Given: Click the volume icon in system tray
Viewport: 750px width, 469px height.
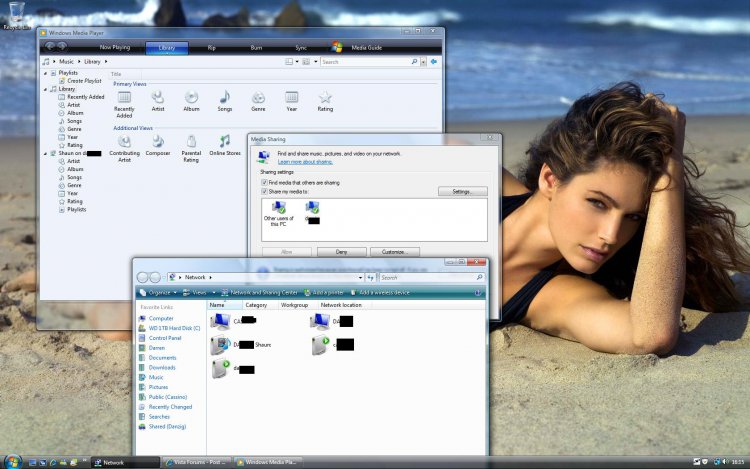Looking at the screenshot, I should (x=725, y=462).
